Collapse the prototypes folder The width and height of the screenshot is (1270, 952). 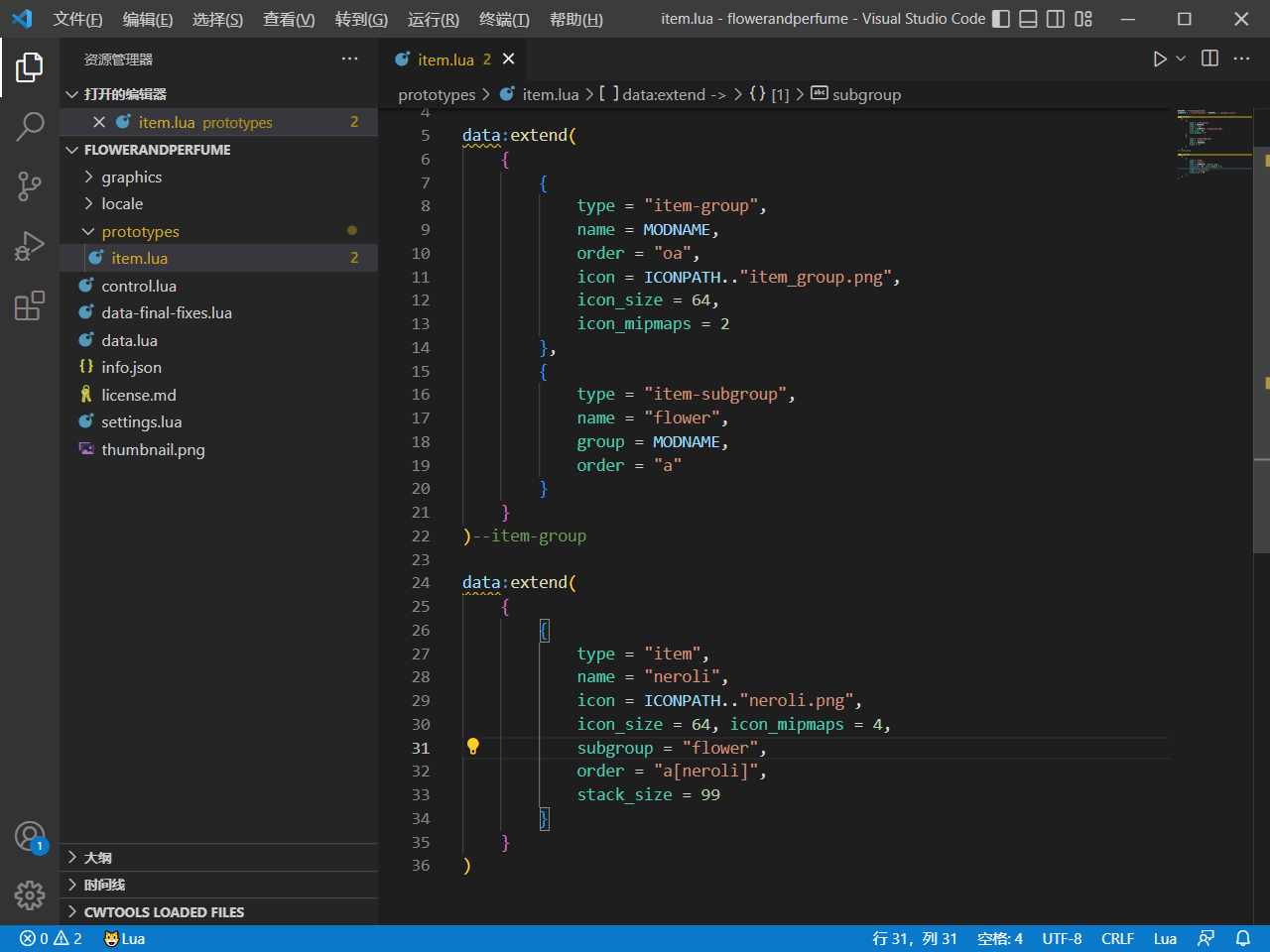tap(140, 231)
